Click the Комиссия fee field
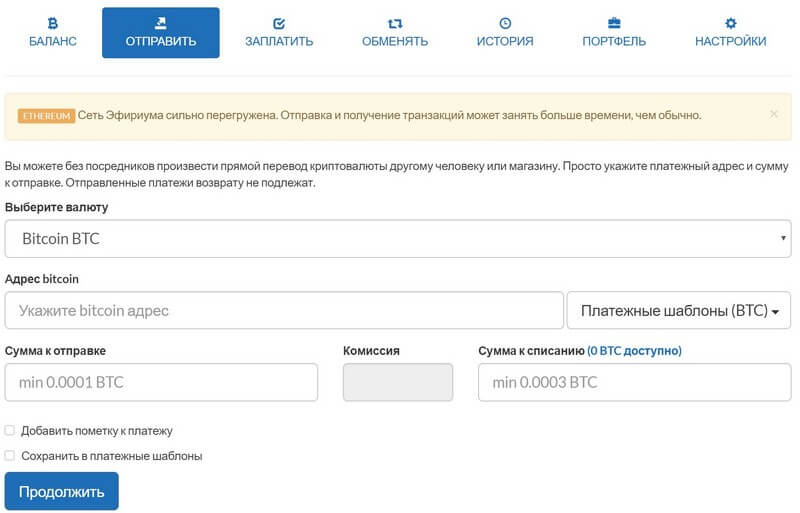The height and width of the screenshot is (513, 800). tap(398, 382)
